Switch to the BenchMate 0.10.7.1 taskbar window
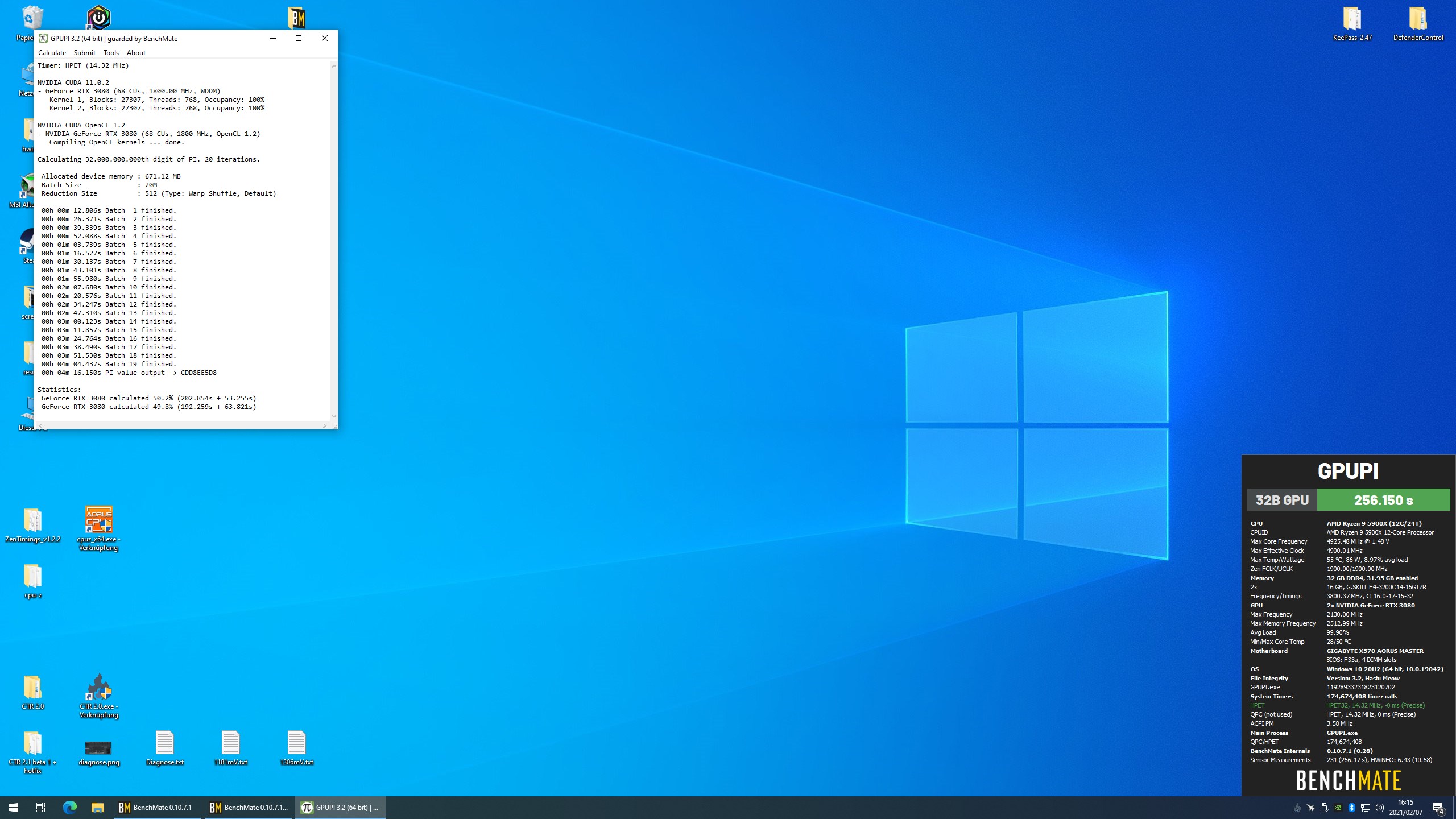1456x819 pixels. 158,808
